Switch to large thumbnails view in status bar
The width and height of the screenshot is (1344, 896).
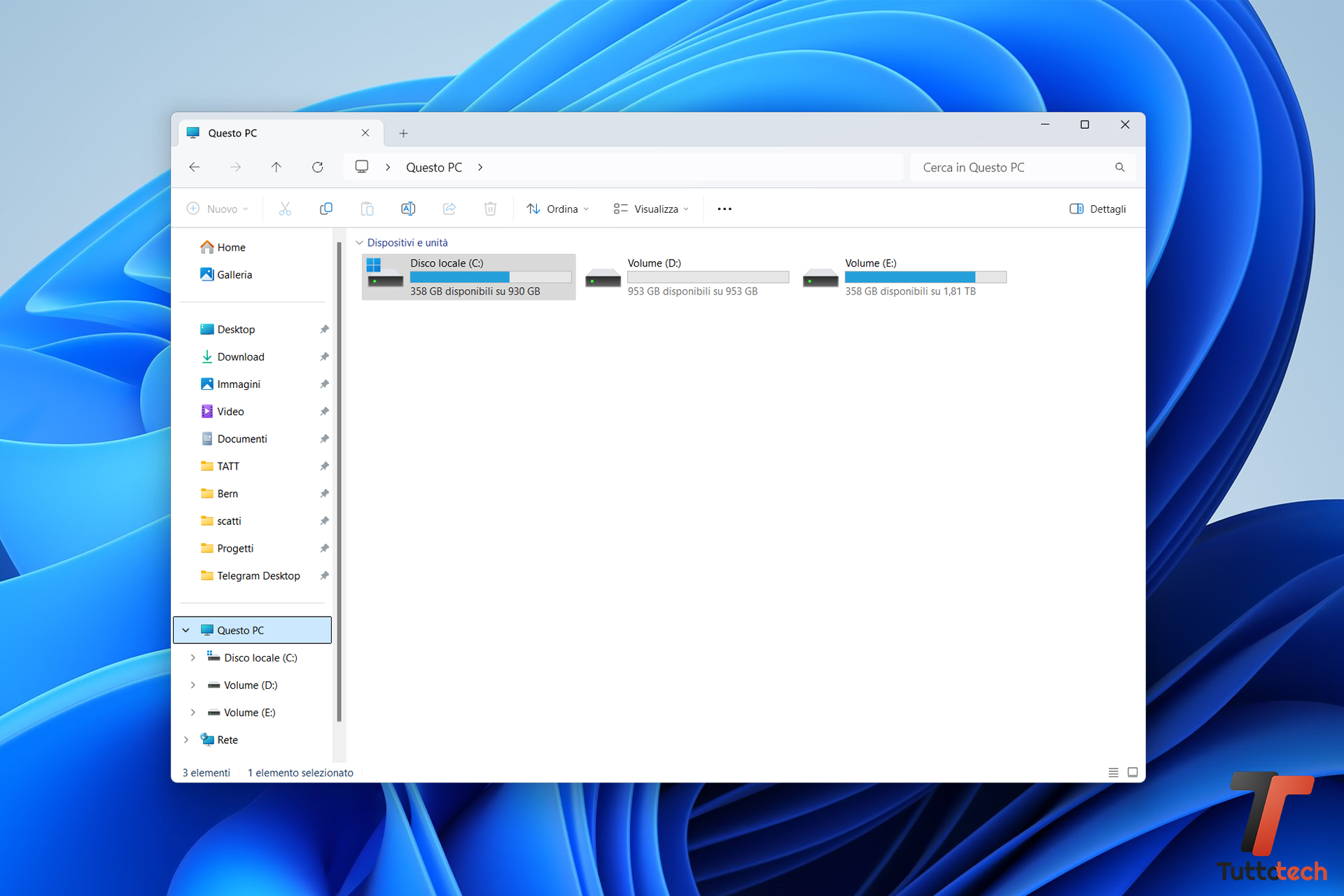coord(1133,773)
